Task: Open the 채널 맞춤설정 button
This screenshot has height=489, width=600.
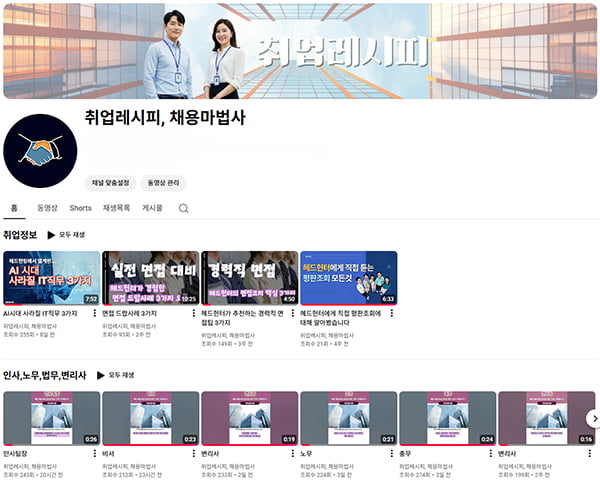Action: pos(110,183)
